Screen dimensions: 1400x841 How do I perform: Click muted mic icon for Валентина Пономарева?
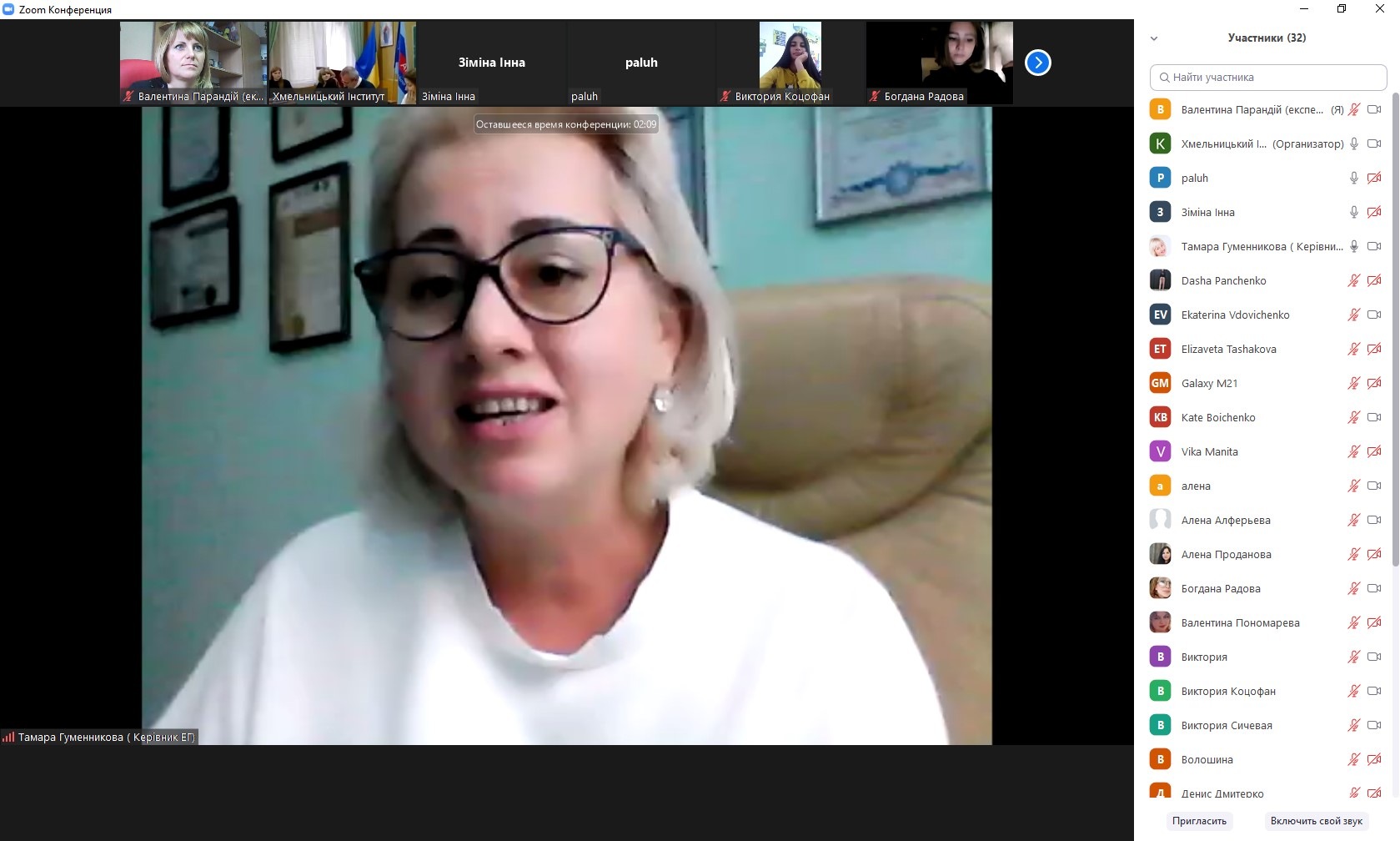click(x=1354, y=622)
